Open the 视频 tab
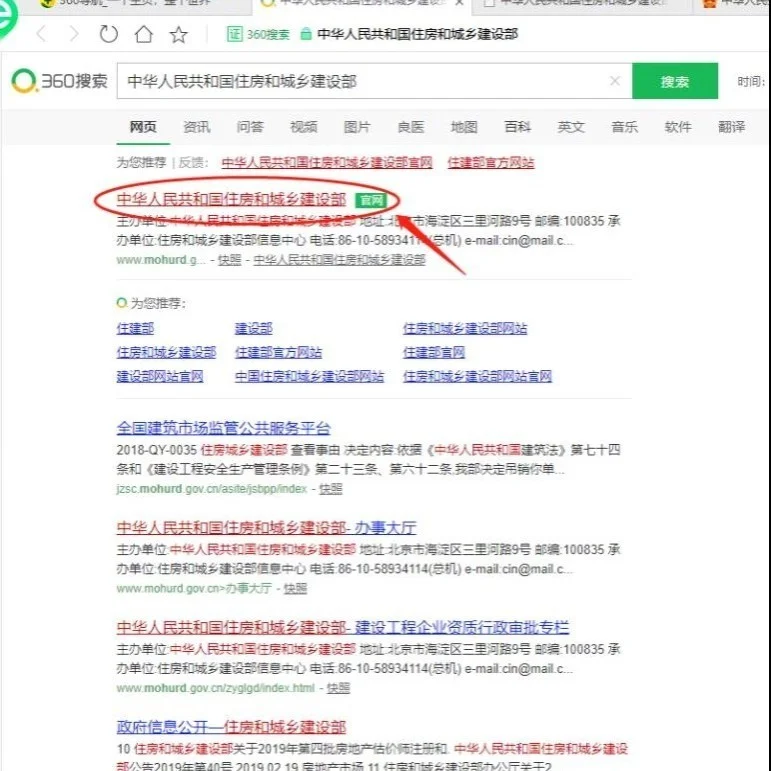 pos(304,127)
